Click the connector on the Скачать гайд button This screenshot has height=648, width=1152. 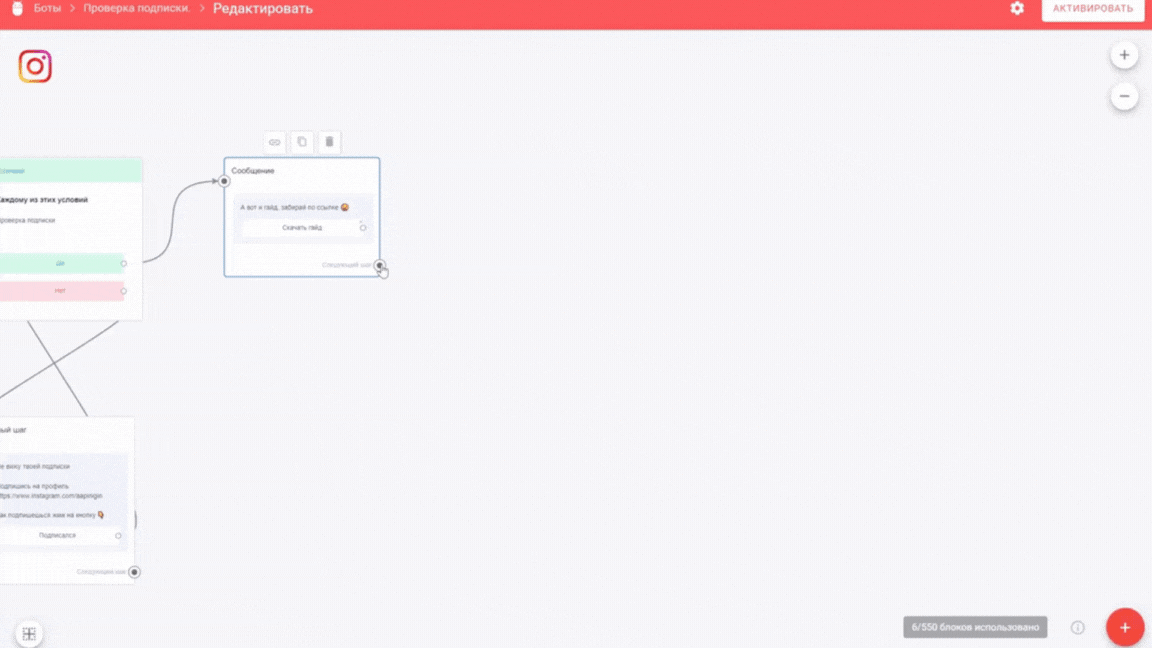(x=363, y=228)
